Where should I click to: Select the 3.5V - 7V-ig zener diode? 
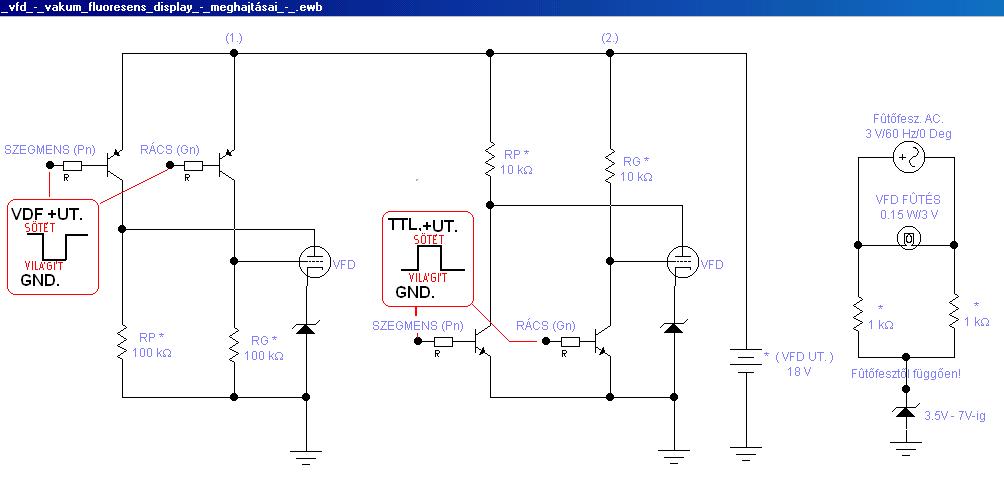pos(905,412)
